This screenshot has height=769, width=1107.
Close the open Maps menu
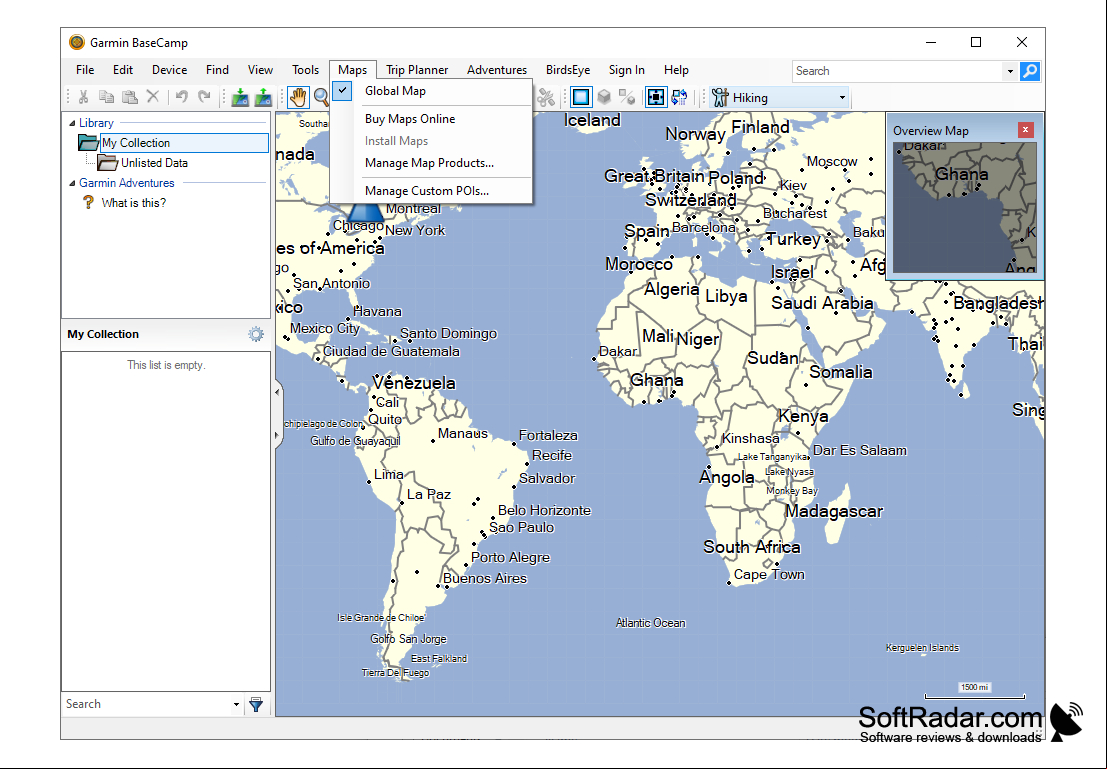tap(352, 70)
